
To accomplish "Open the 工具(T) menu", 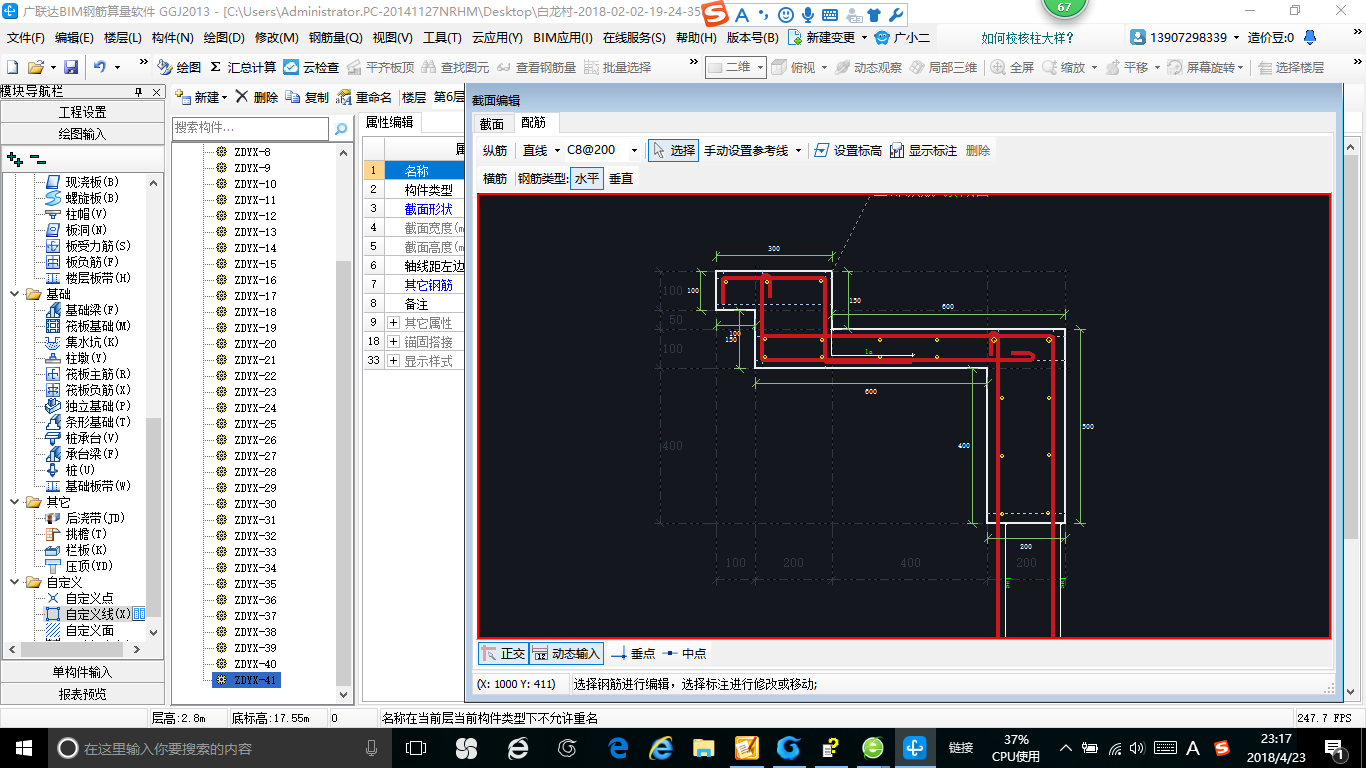I will point(442,38).
